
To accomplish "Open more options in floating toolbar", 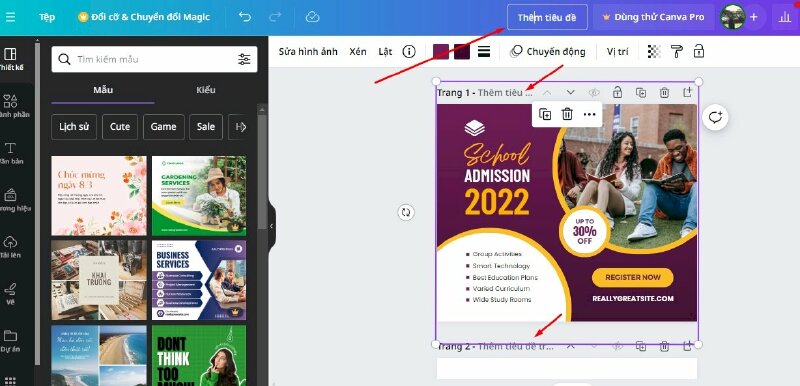I will 590,114.
